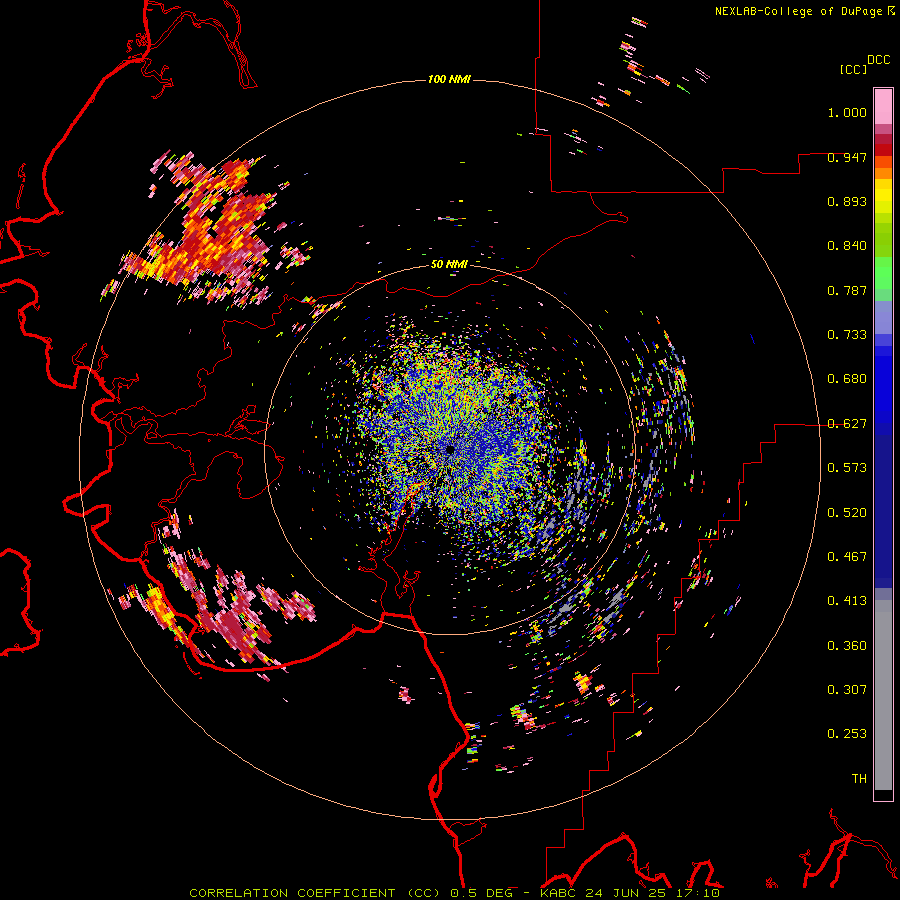This screenshot has width=900, height=900.
Task: Click the black radar site dot at center
Action: point(451,449)
